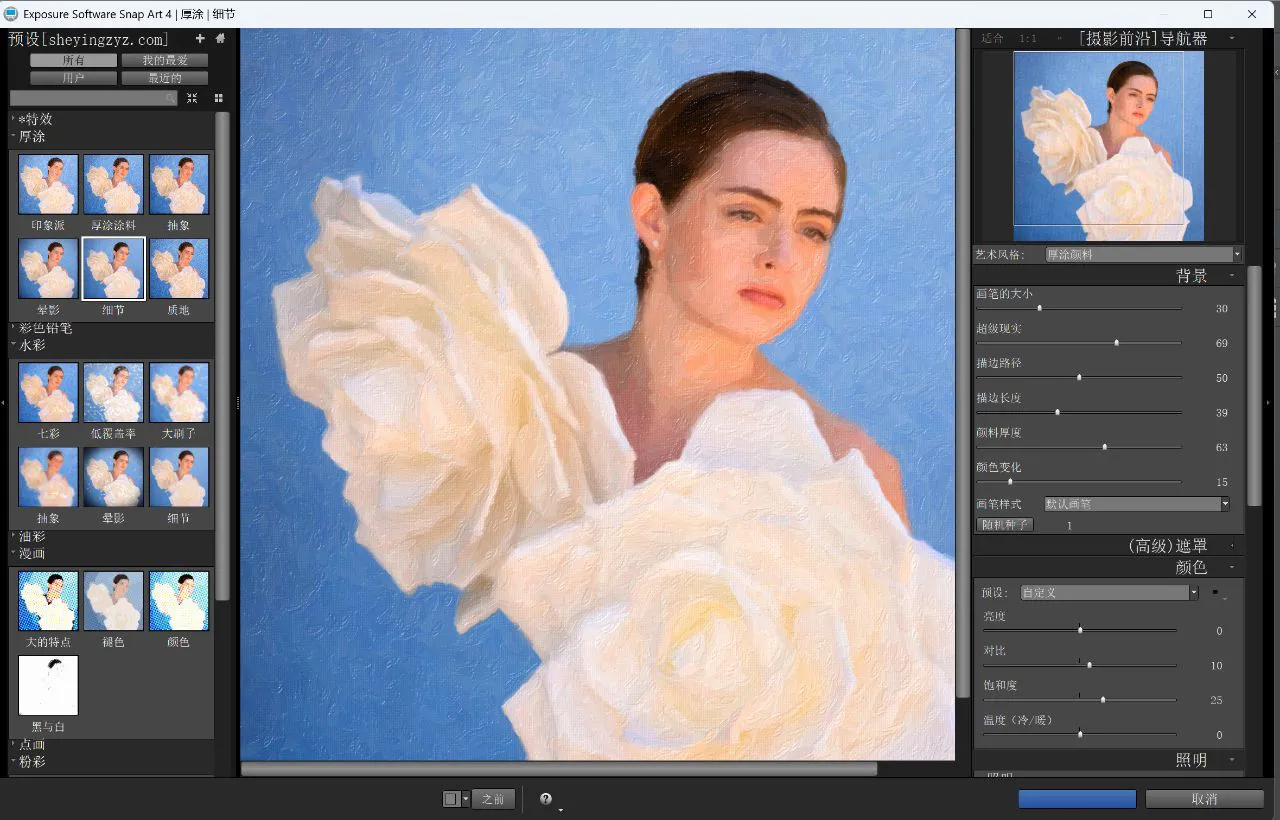Click the horizontal scrollbar under the canvas
This screenshot has height=820, width=1280.
[559, 768]
